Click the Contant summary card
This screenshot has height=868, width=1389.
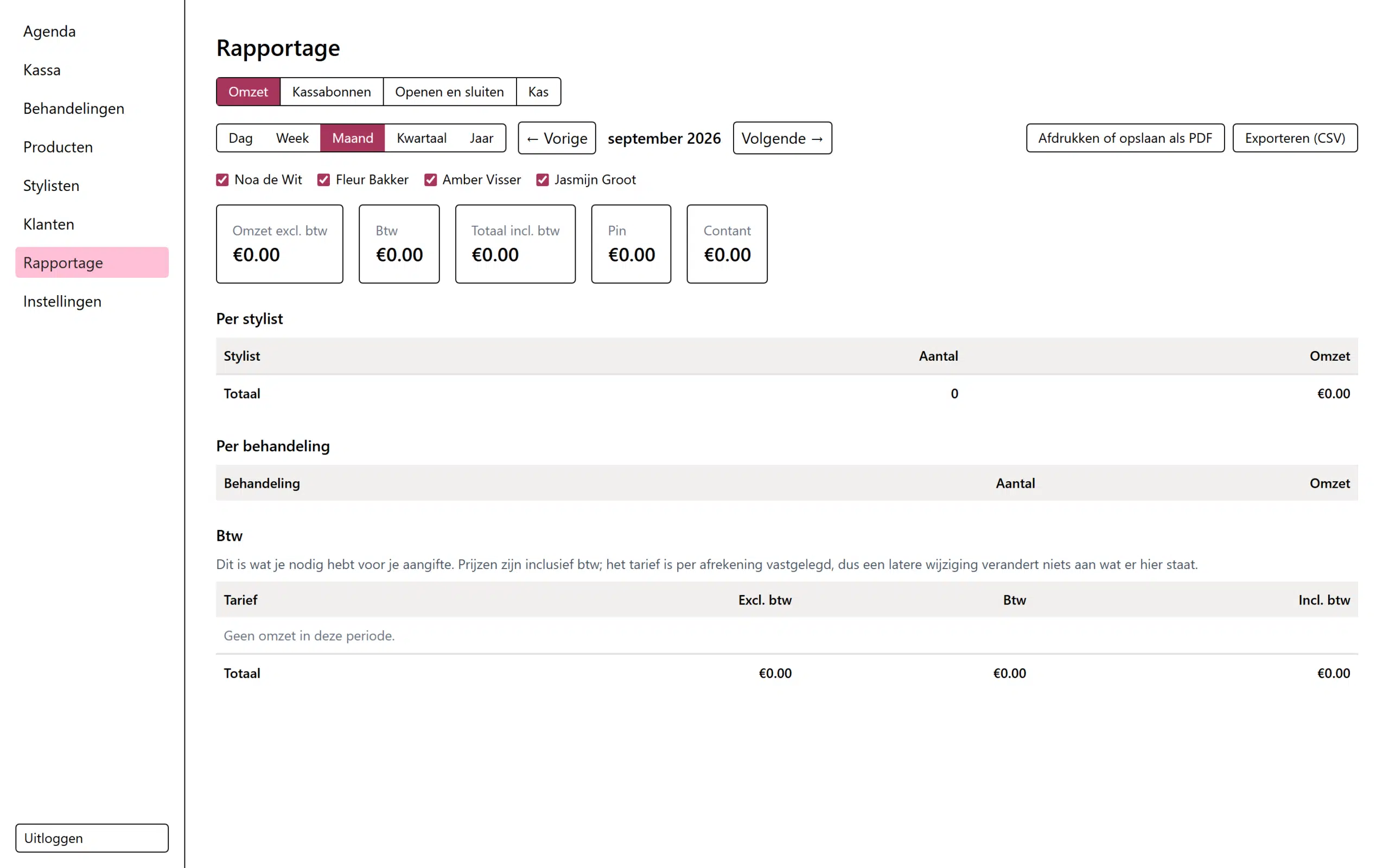click(727, 244)
